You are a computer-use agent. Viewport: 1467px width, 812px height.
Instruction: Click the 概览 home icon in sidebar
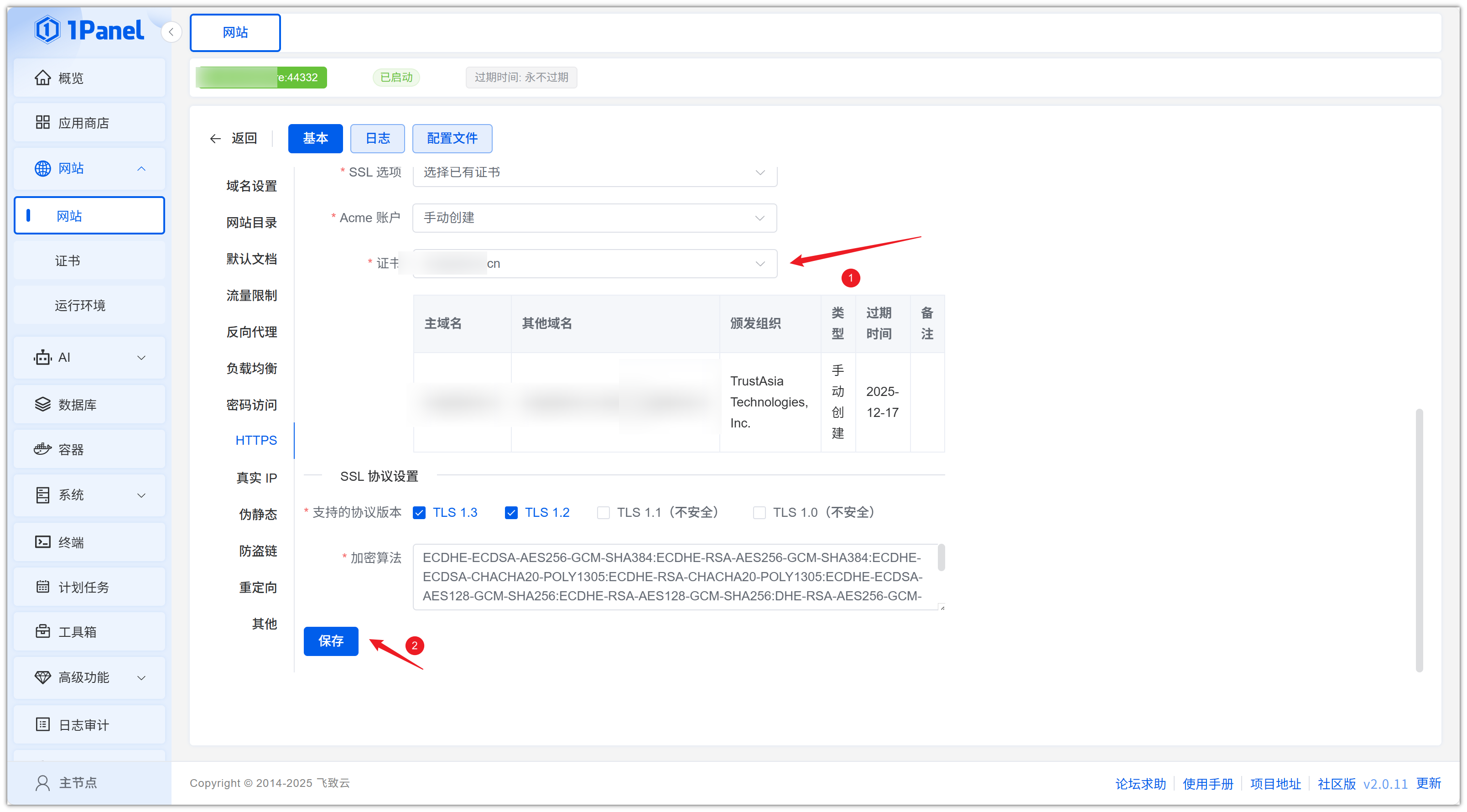pos(42,78)
